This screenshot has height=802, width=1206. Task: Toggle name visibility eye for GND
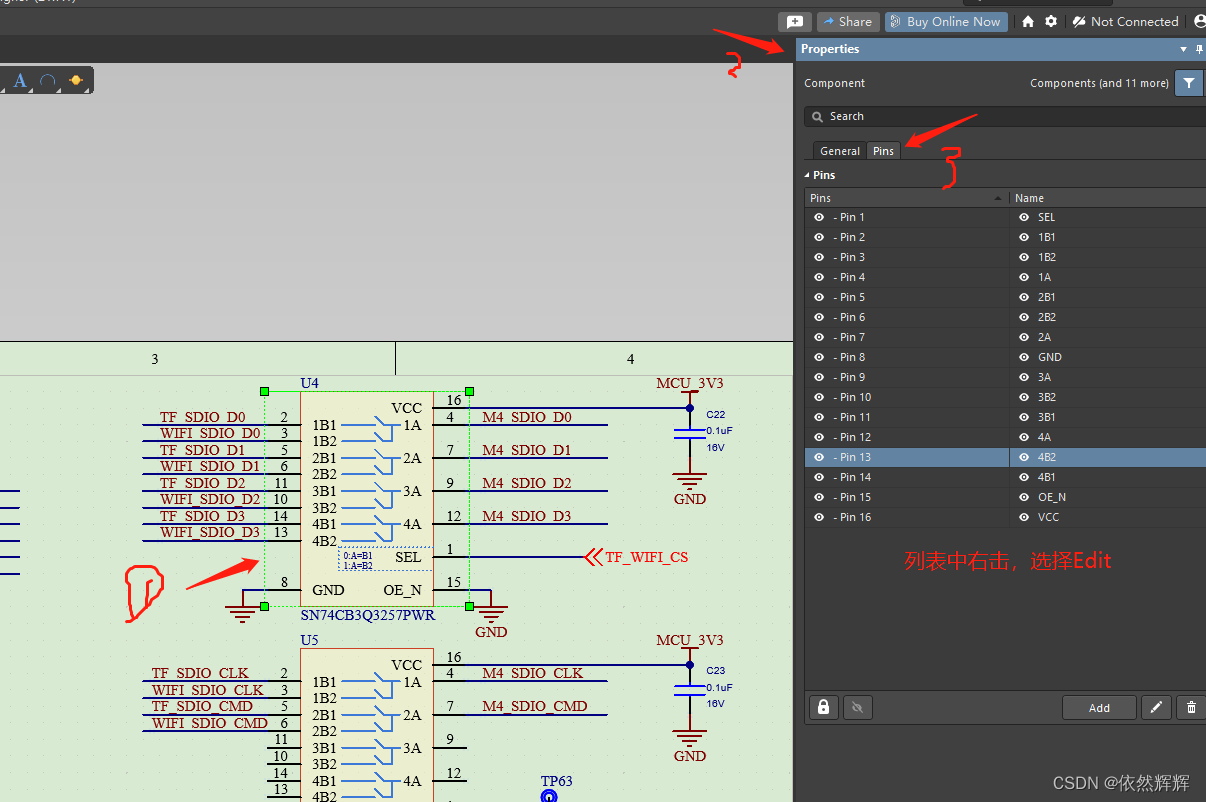pyautogui.click(x=1024, y=357)
